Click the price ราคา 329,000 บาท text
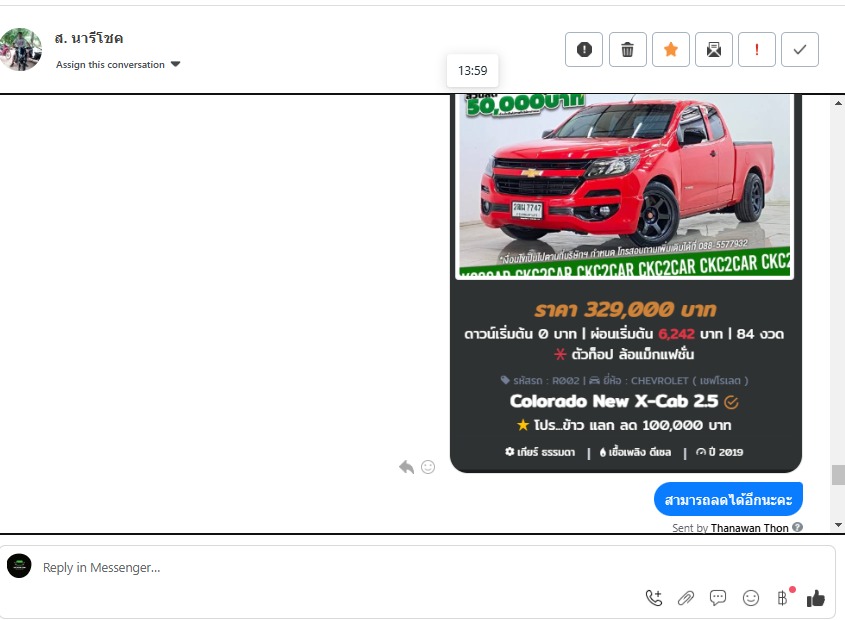Screen dimensions: 845x620 point(625,309)
